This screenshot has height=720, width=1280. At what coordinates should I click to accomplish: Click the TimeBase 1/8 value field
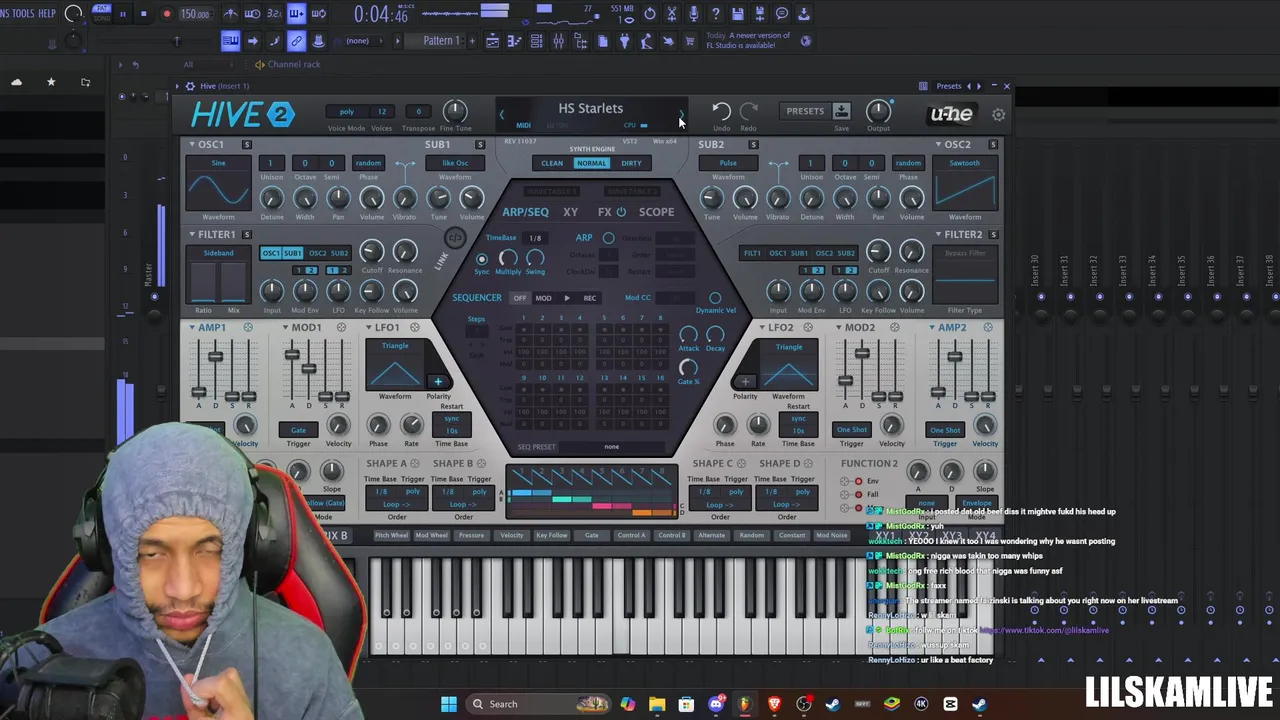[536, 238]
